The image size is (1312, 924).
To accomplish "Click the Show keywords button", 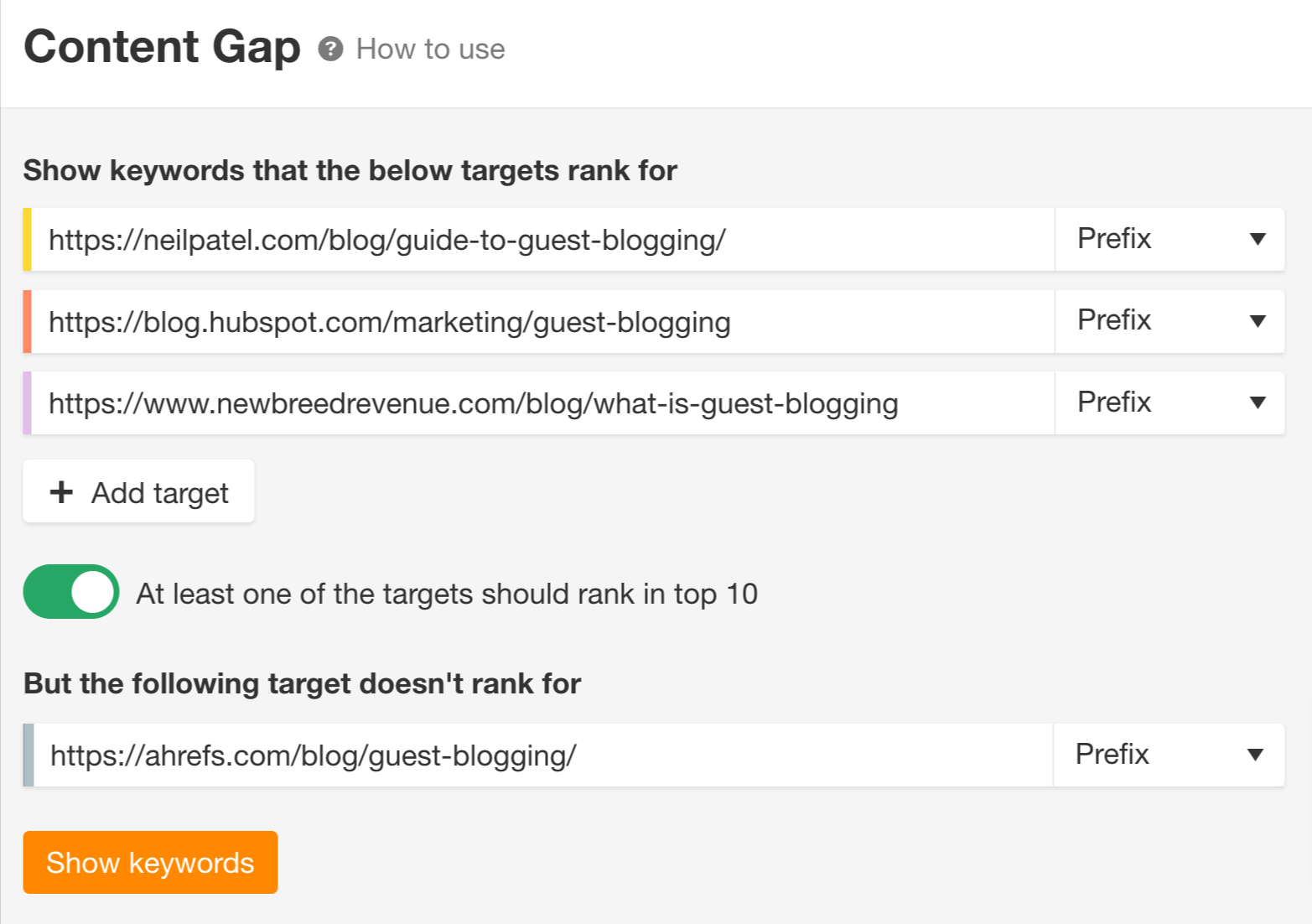I will [150, 862].
